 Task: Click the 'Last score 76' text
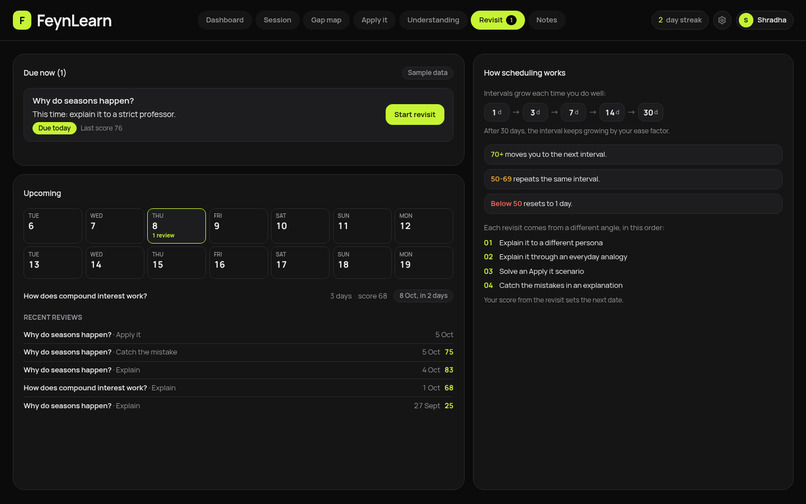(101, 128)
